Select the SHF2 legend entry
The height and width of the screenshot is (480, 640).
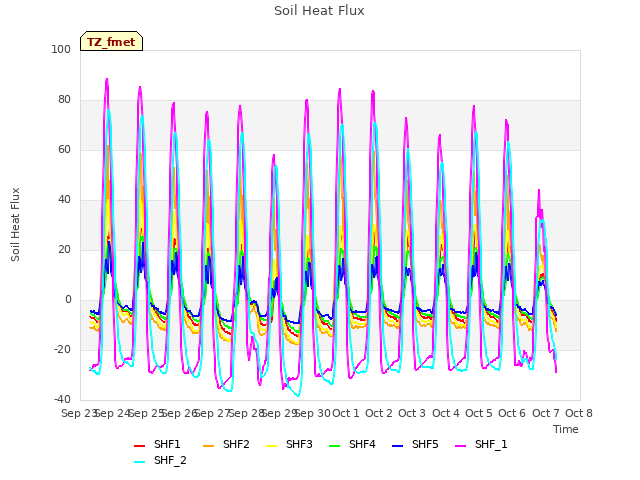[x=226, y=444]
